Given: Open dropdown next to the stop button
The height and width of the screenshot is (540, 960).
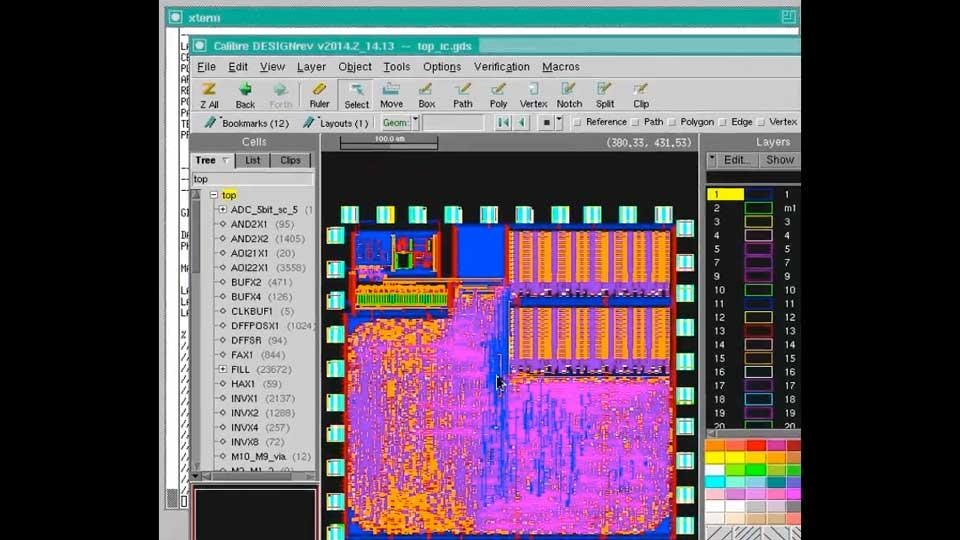Looking at the screenshot, I should tap(558, 122).
